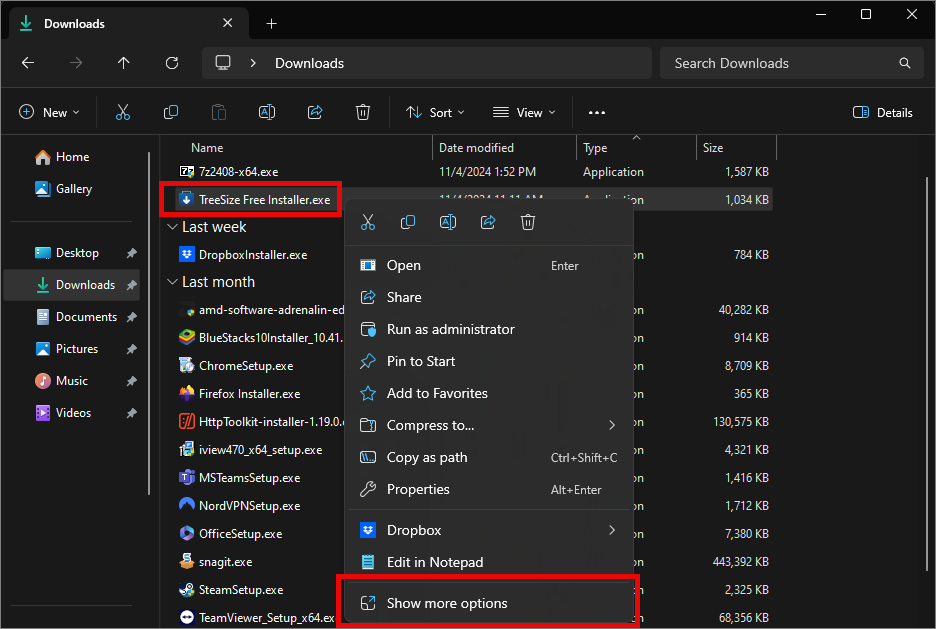Open the Sort dropdown
The image size is (936, 629).
pyautogui.click(x=435, y=112)
